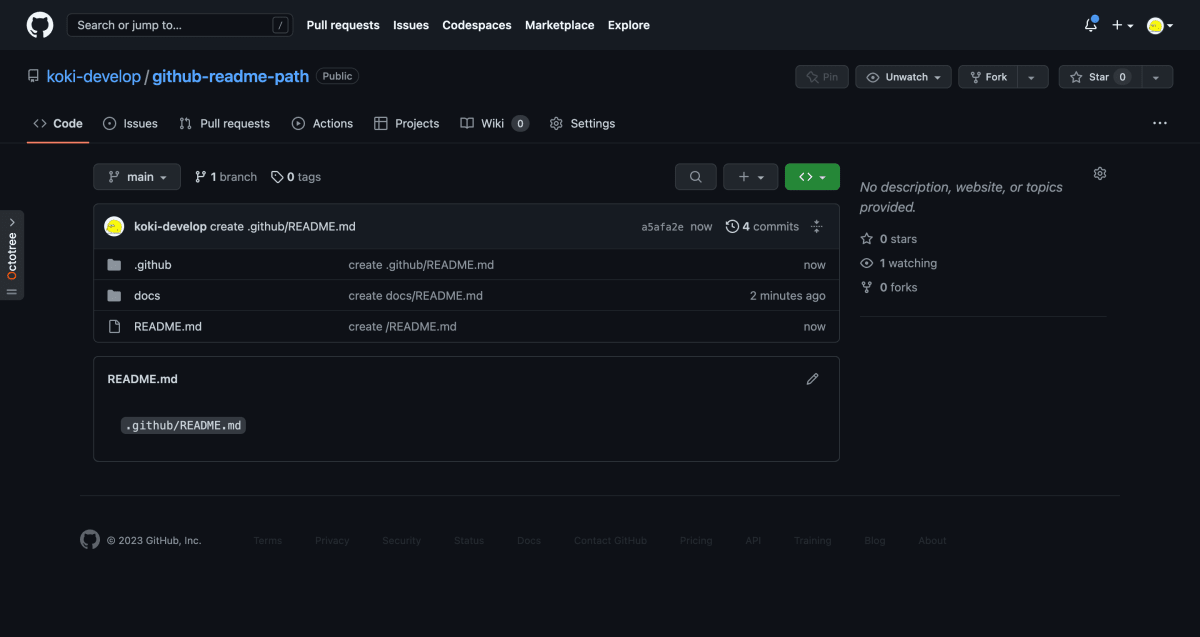Open koki-develop author link in commit row
Screen dimensions: 1200x637
[x=170, y=226]
